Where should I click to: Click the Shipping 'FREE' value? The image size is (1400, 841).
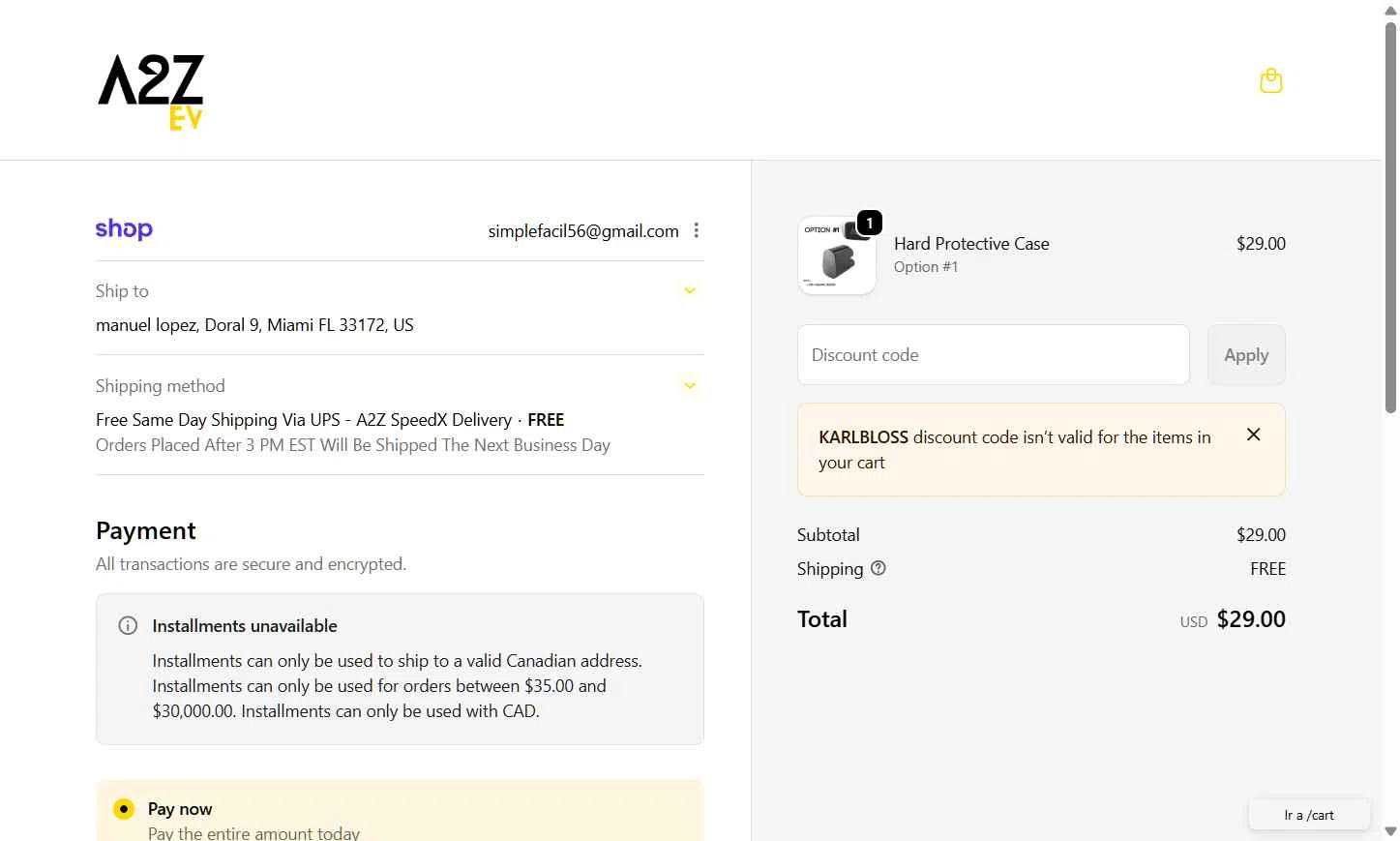(x=1267, y=569)
